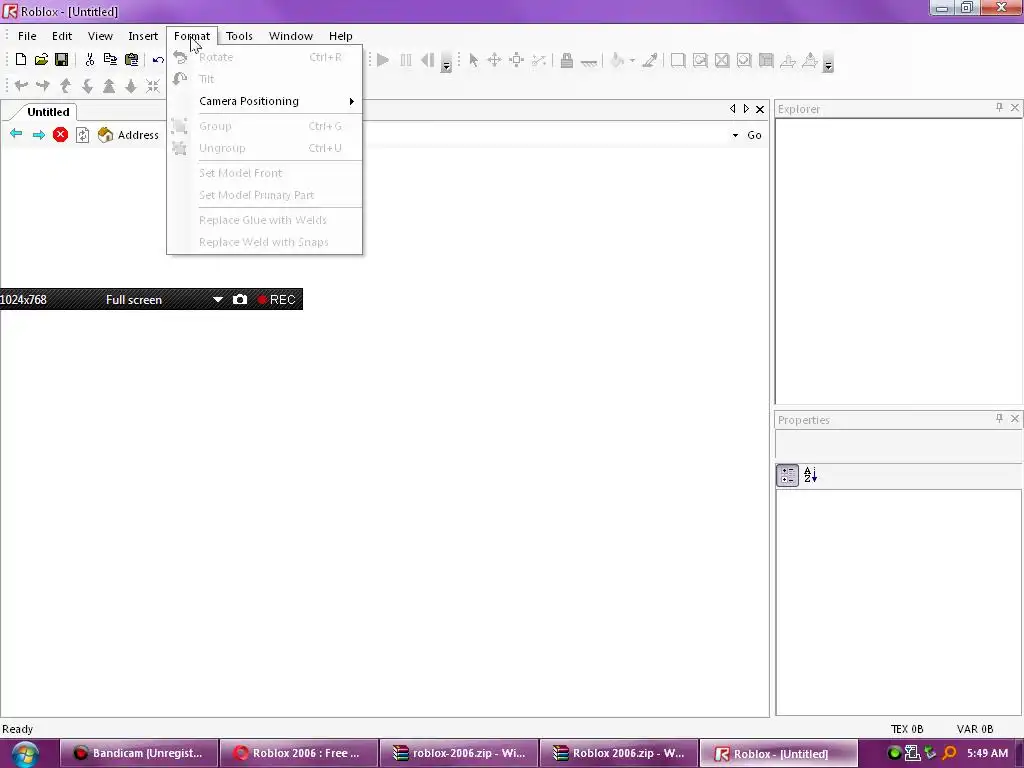Click the Paste clipboard icon

[131, 60]
